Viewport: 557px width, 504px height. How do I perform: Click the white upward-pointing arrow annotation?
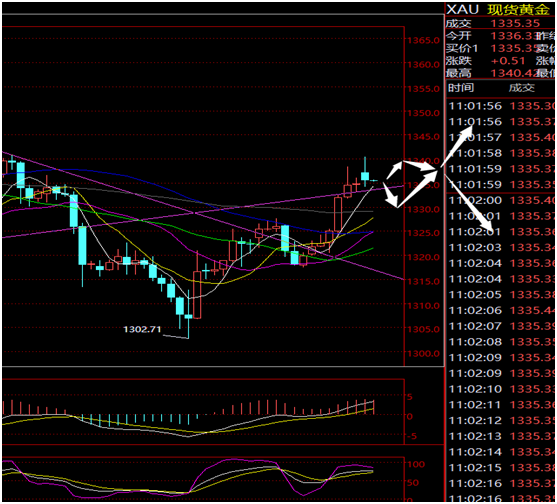pyautogui.click(x=457, y=146)
